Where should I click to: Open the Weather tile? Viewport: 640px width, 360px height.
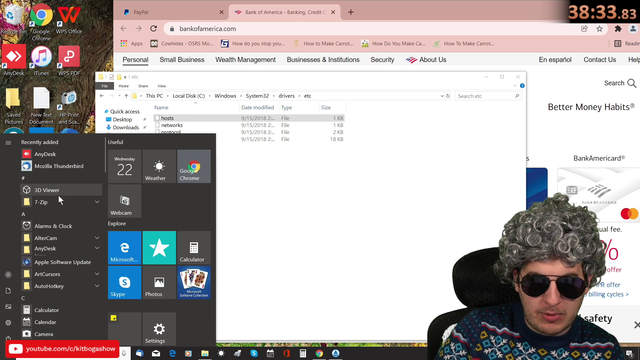click(159, 166)
